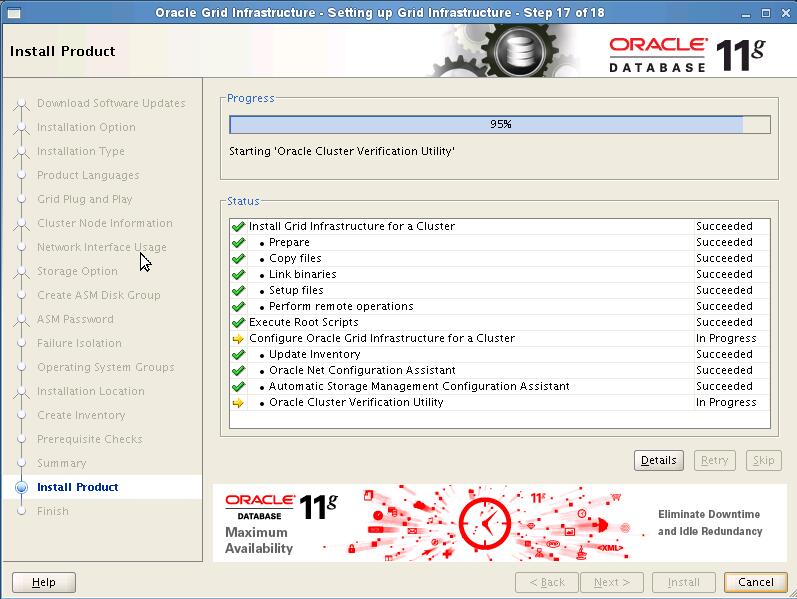
Task: Click checkmark beside Perform remote operations
Action: coord(238,307)
